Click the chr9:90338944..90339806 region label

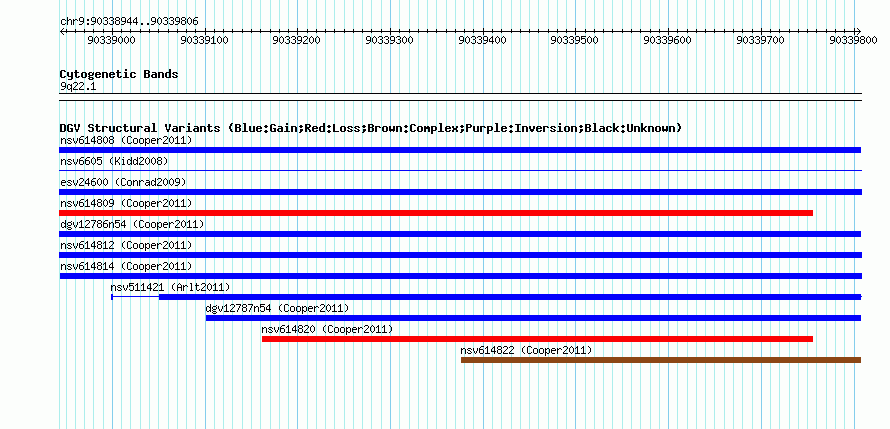click(129, 22)
